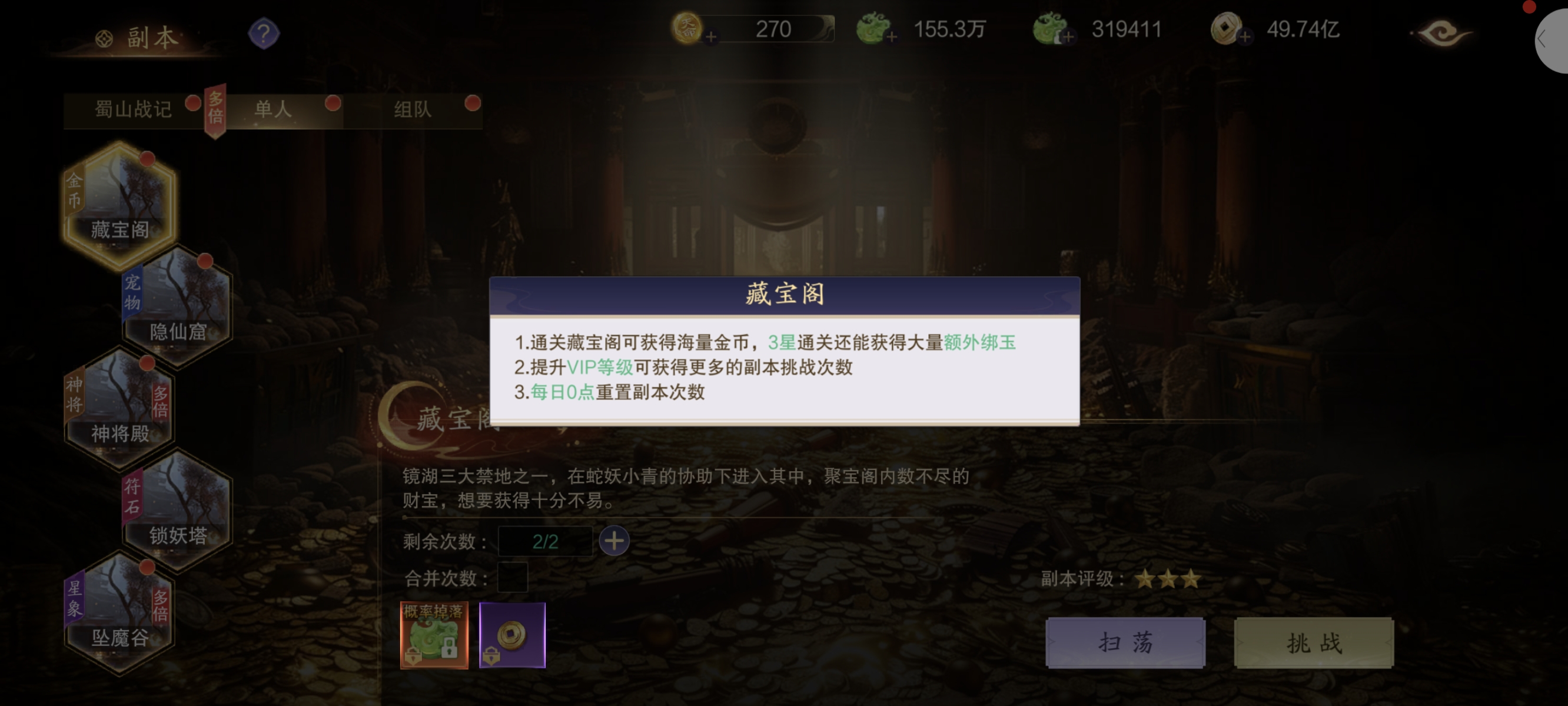Switch to the 蜀山战记 tab
1568x706 pixels.
[x=133, y=109]
